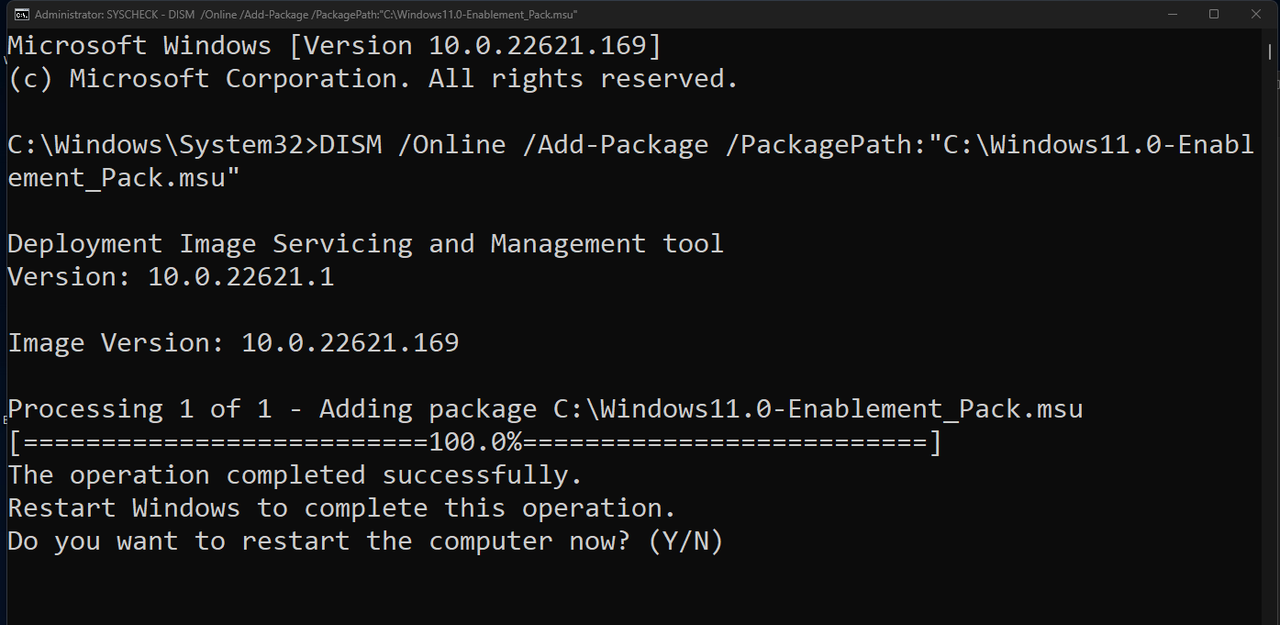Click 'Deployment Image Servicing and Management tool' text
Viewport: 1280px width, 625px height.
365,244
